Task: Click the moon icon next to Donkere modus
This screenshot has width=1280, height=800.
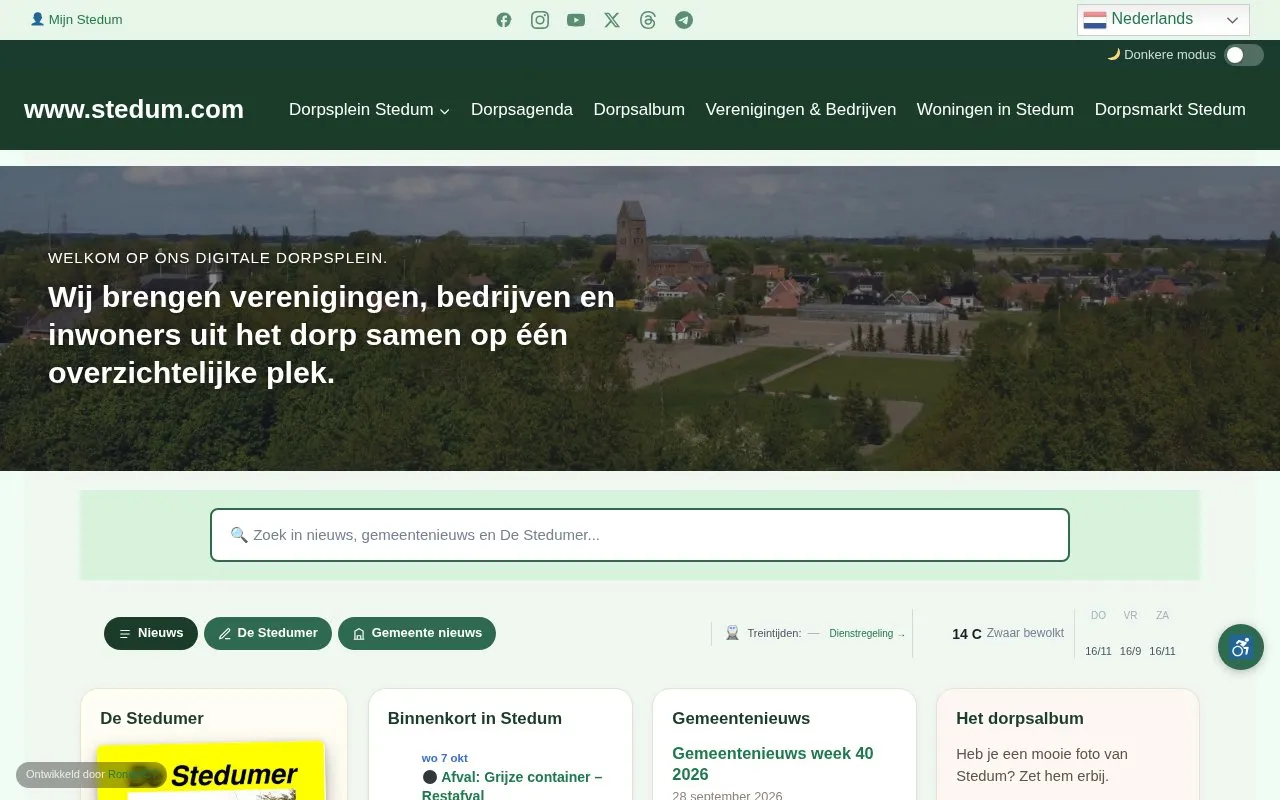Action: [x=1113, y=54]
